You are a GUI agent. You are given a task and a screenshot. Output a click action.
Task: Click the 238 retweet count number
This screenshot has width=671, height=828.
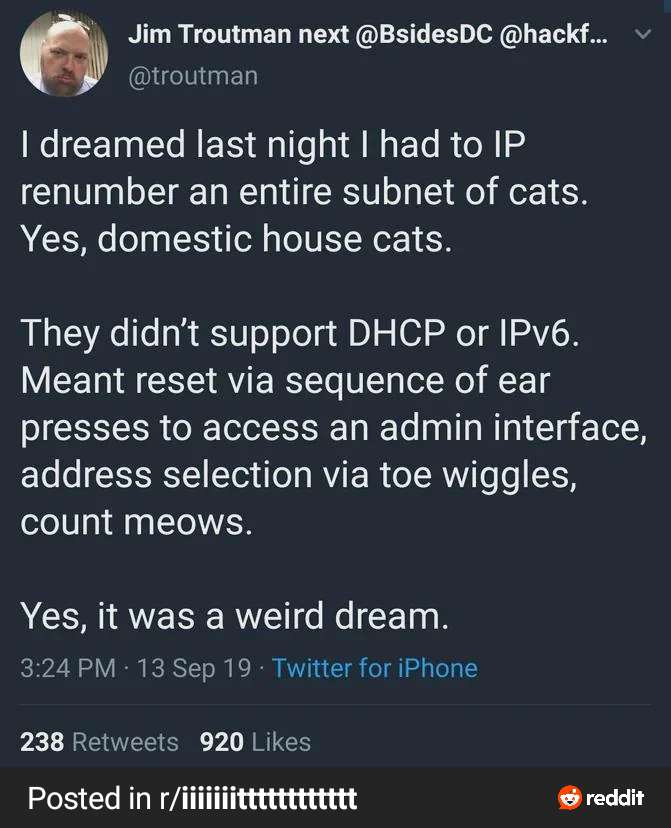[42, 742]
